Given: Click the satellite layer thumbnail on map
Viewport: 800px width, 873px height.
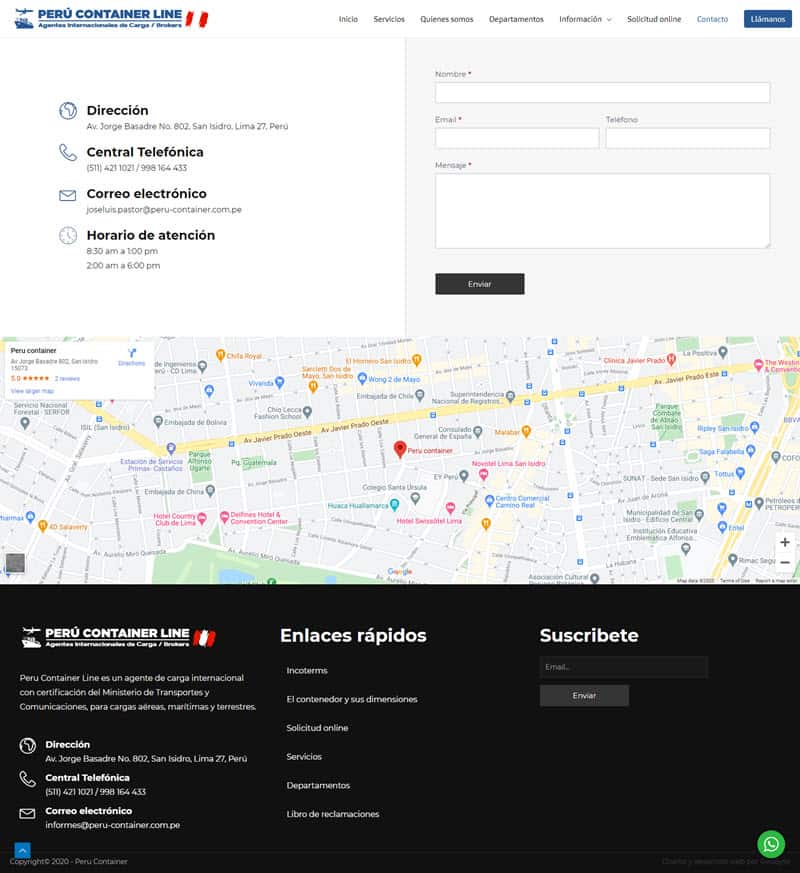Looking at the screenshot, I should (15, 563).
